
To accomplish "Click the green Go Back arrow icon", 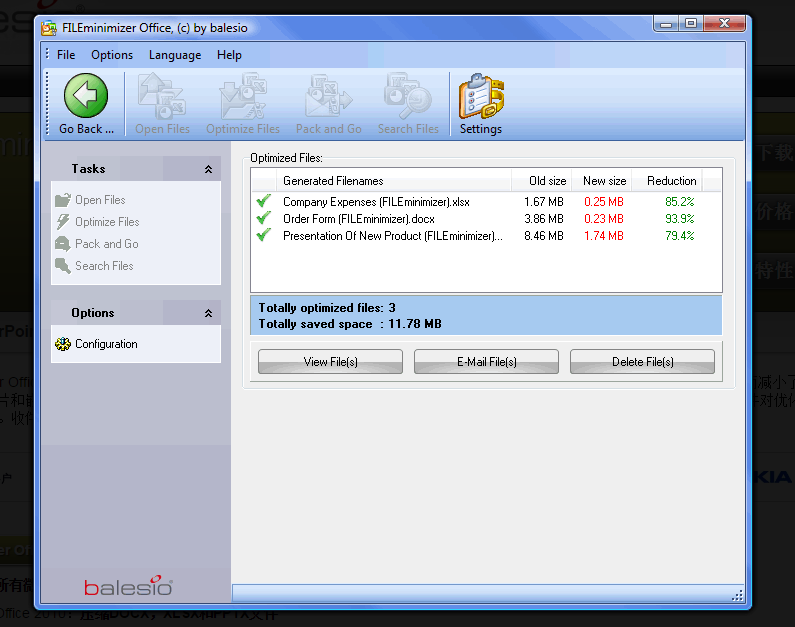I will pos(86,96).
